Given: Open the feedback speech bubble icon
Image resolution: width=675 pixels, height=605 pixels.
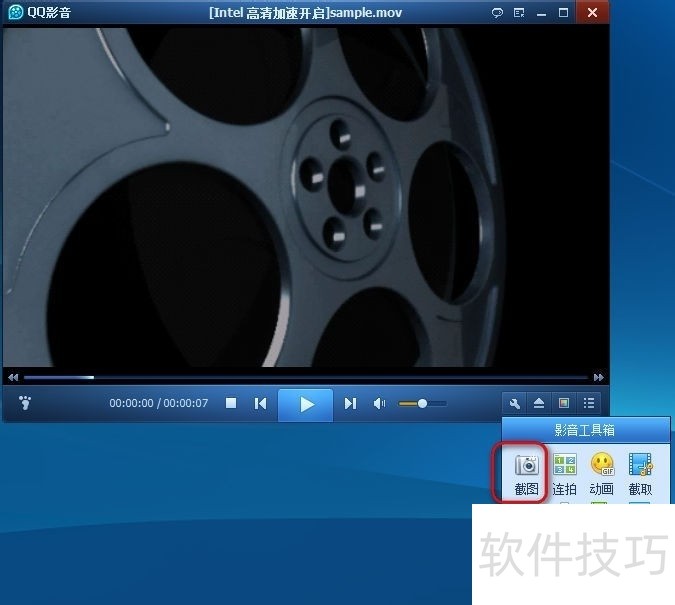Looking at the screenshot, I should pyautogui.click(x=497, y=13).
